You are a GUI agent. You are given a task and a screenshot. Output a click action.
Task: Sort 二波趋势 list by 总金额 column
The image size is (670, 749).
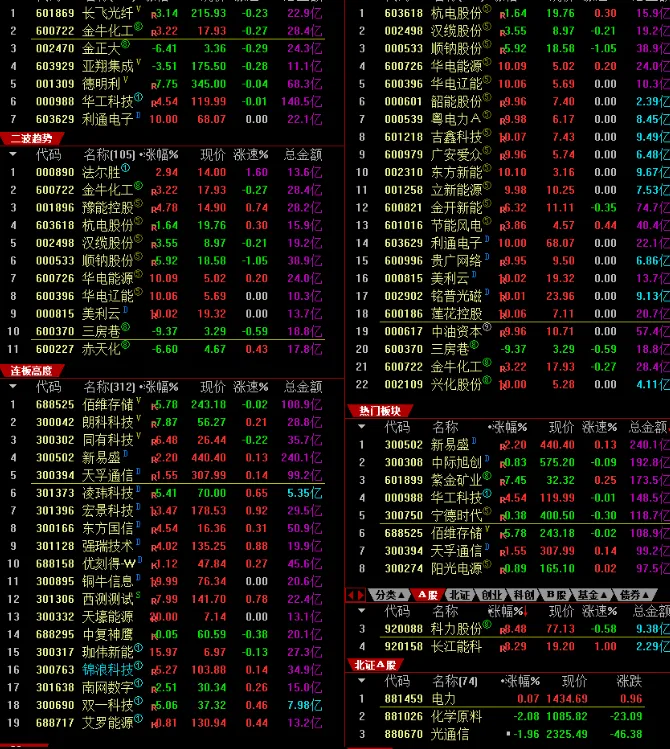pyautogui.click(x=303, y=154)
